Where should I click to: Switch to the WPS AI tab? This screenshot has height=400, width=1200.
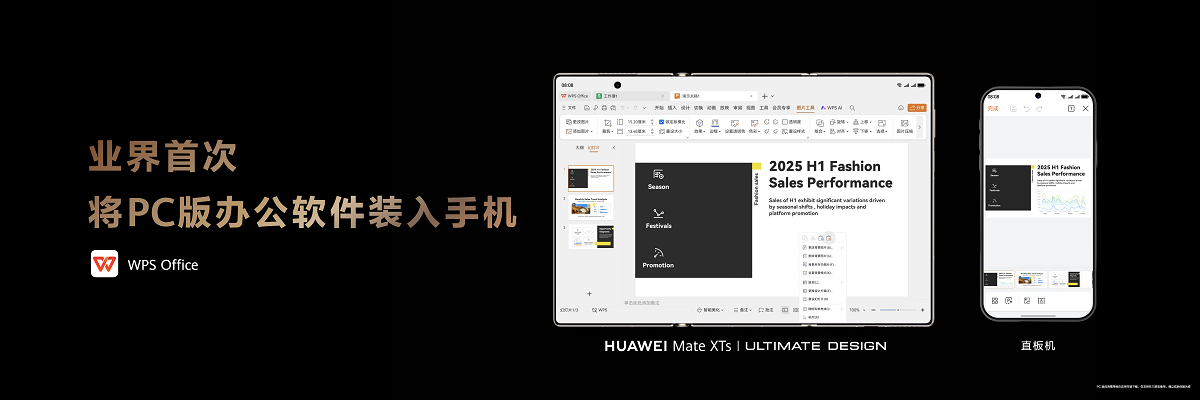tap(832, 107)
